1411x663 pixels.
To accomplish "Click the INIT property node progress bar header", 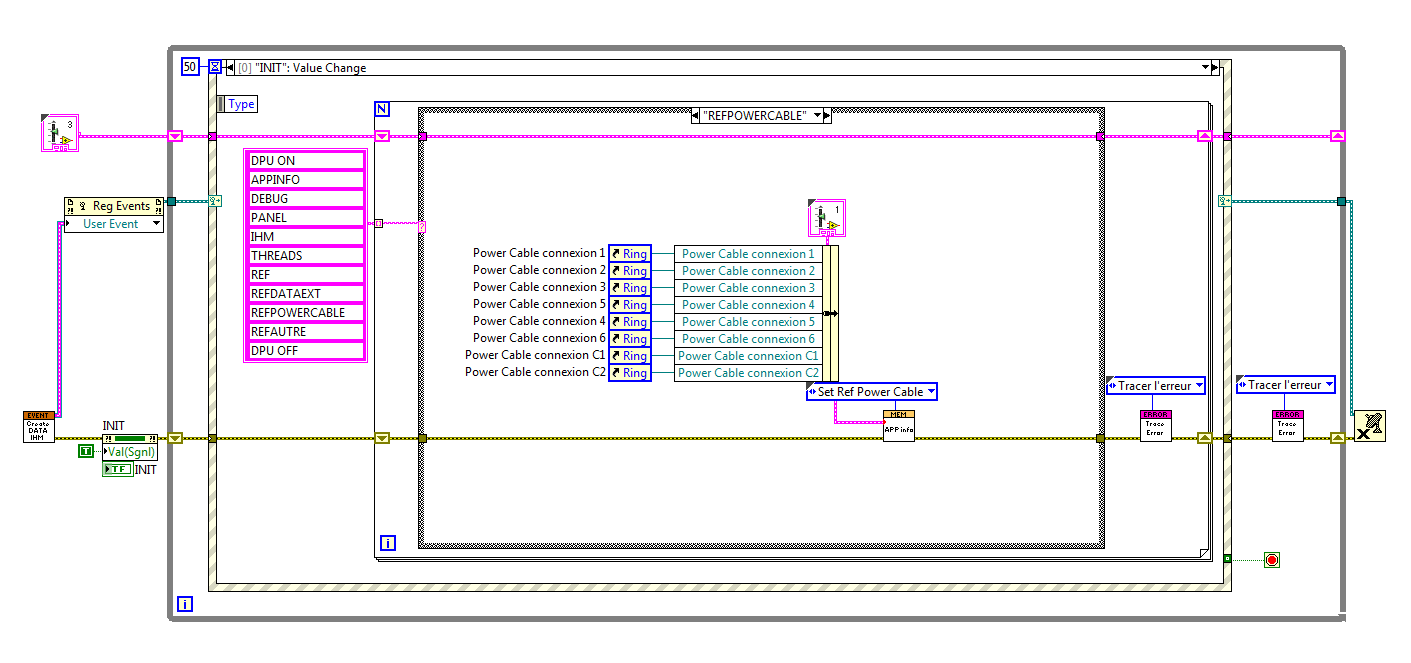I will tap(130, 438).
